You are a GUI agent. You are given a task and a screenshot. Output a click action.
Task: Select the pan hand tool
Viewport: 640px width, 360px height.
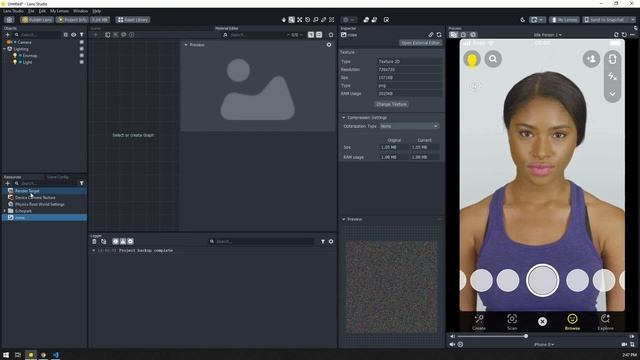point(284,20)
